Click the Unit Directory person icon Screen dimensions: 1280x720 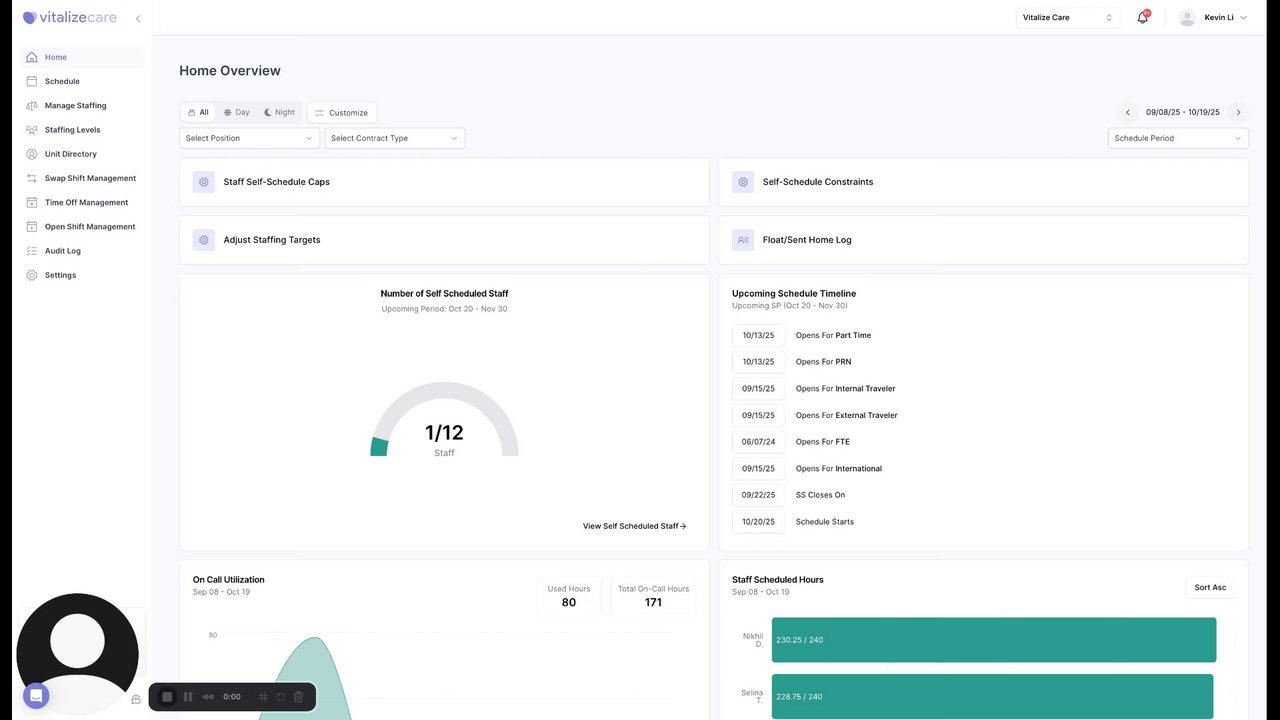tap(32, 154)
